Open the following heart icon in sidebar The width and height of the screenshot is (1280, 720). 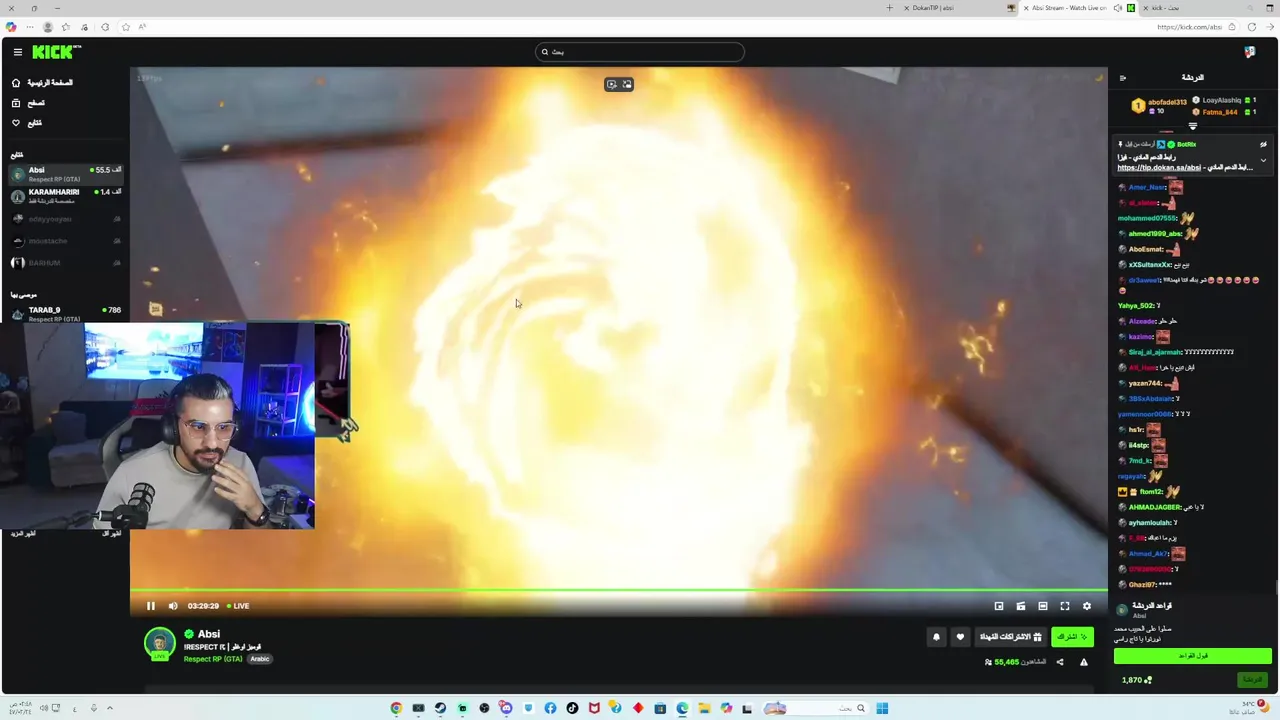pos(16,123)
